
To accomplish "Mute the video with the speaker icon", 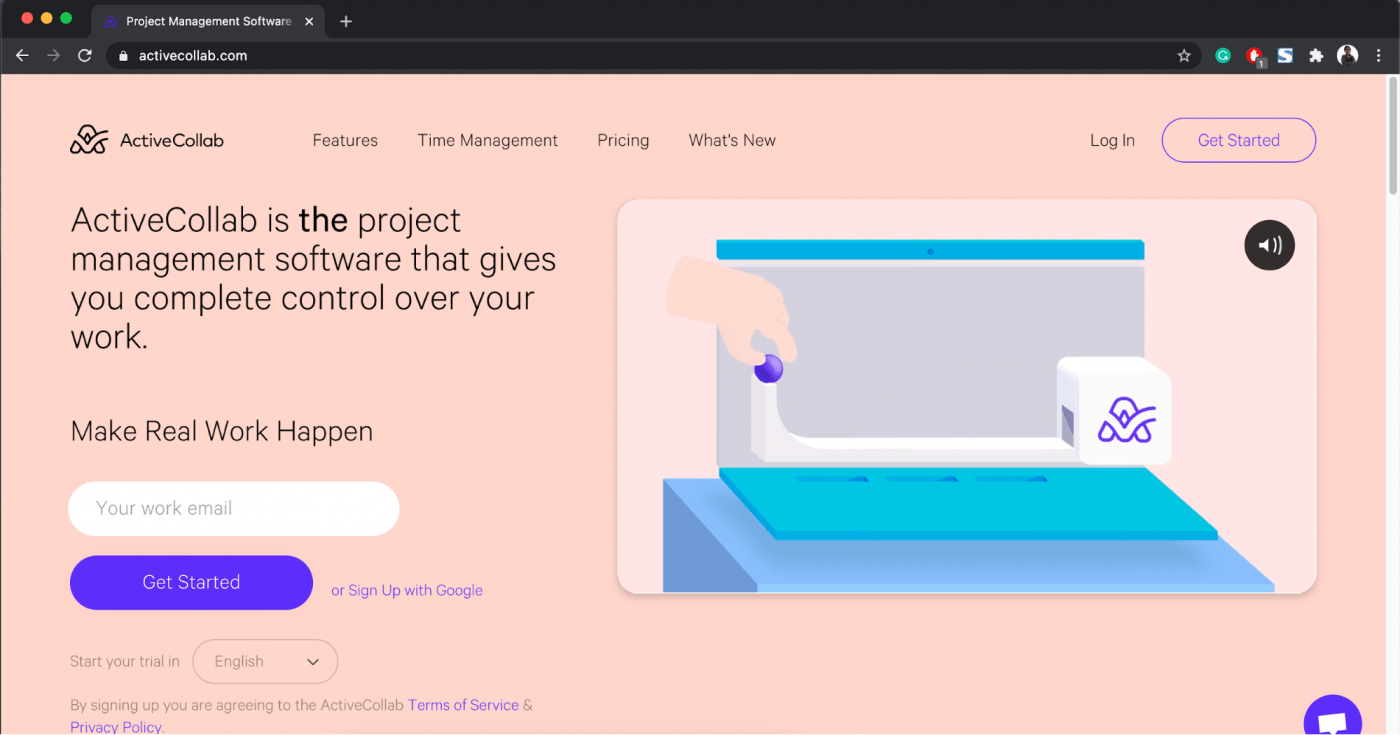I will pyautogui.click(x=1269, y=245).
